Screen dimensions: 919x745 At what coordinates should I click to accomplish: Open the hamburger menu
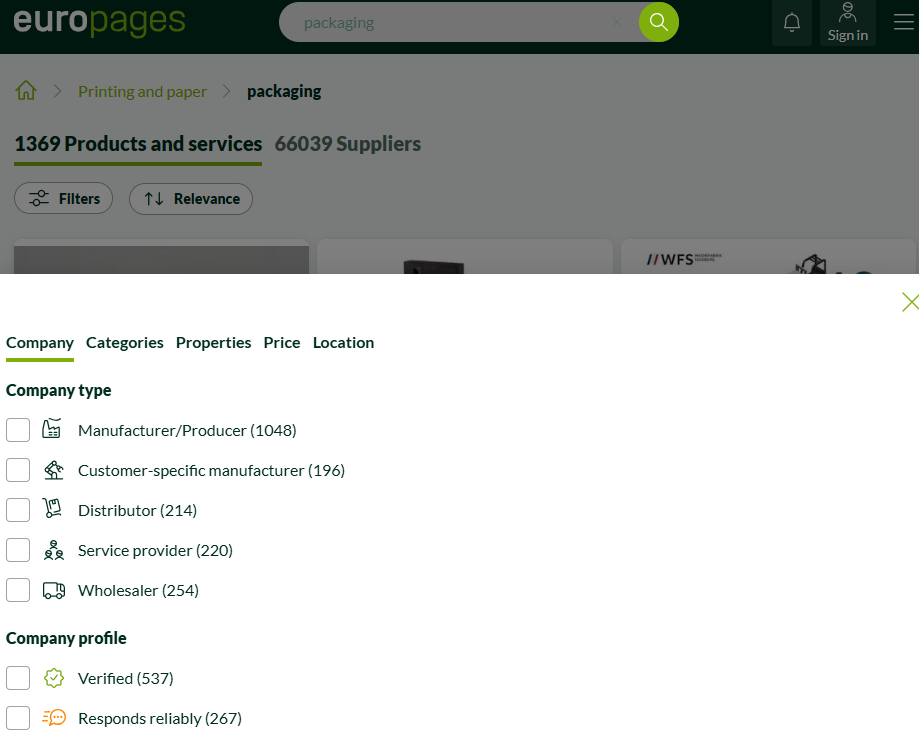(x=903, y=22)
